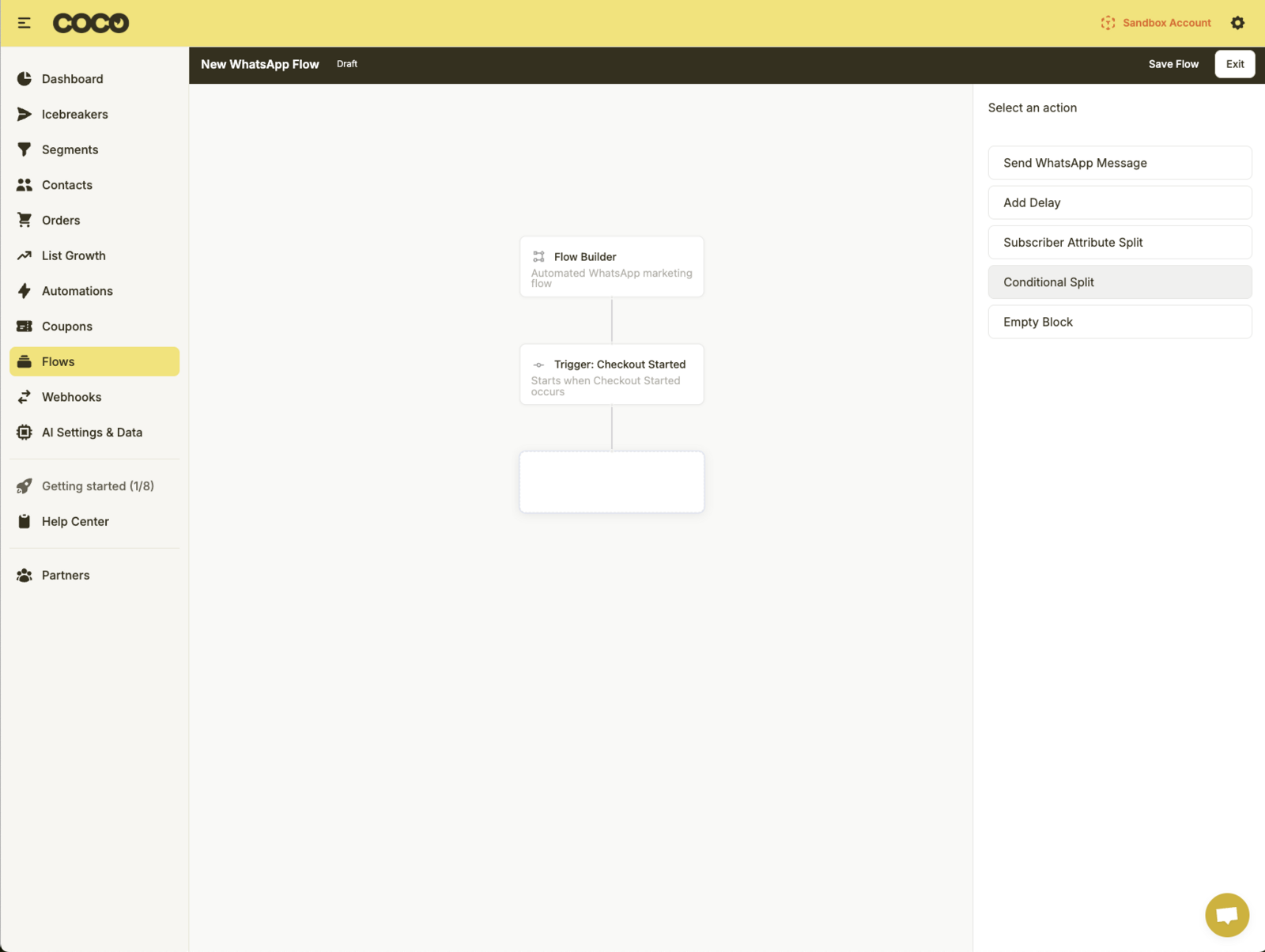Open settings gear icon

(x=1237, y=23)
